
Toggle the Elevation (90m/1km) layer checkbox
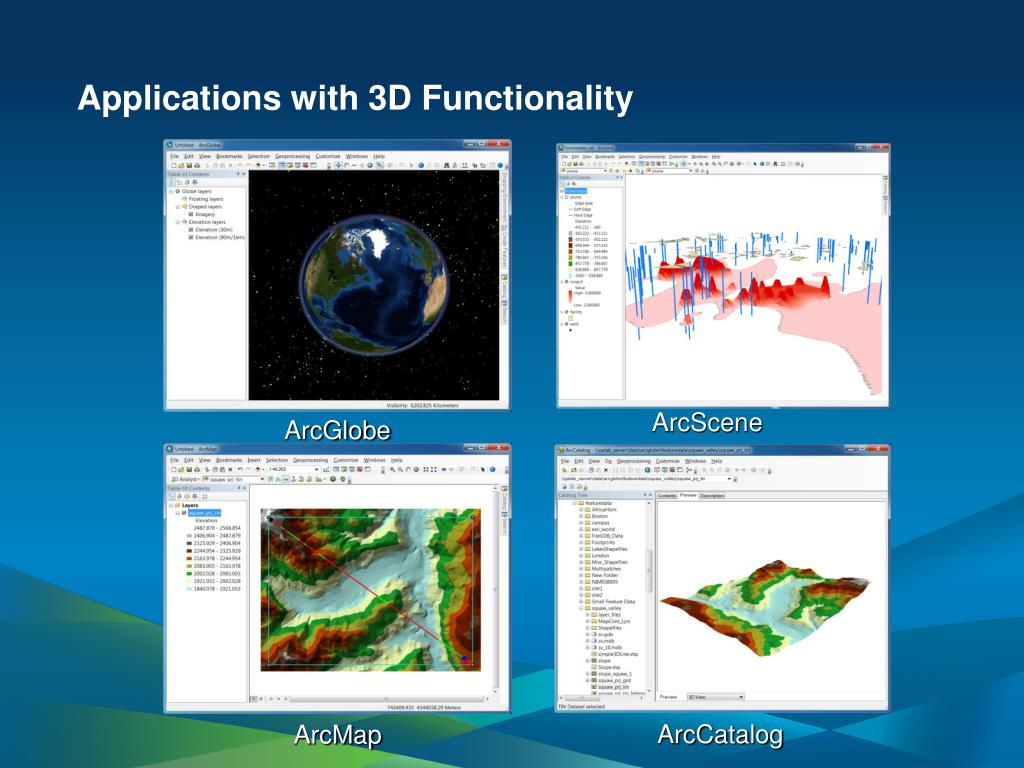click(190, 237)
